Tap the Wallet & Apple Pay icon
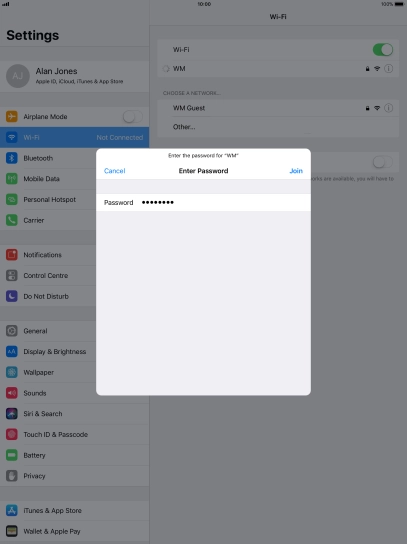Viewport: 407px width, 544px height. tap(12, 531)
